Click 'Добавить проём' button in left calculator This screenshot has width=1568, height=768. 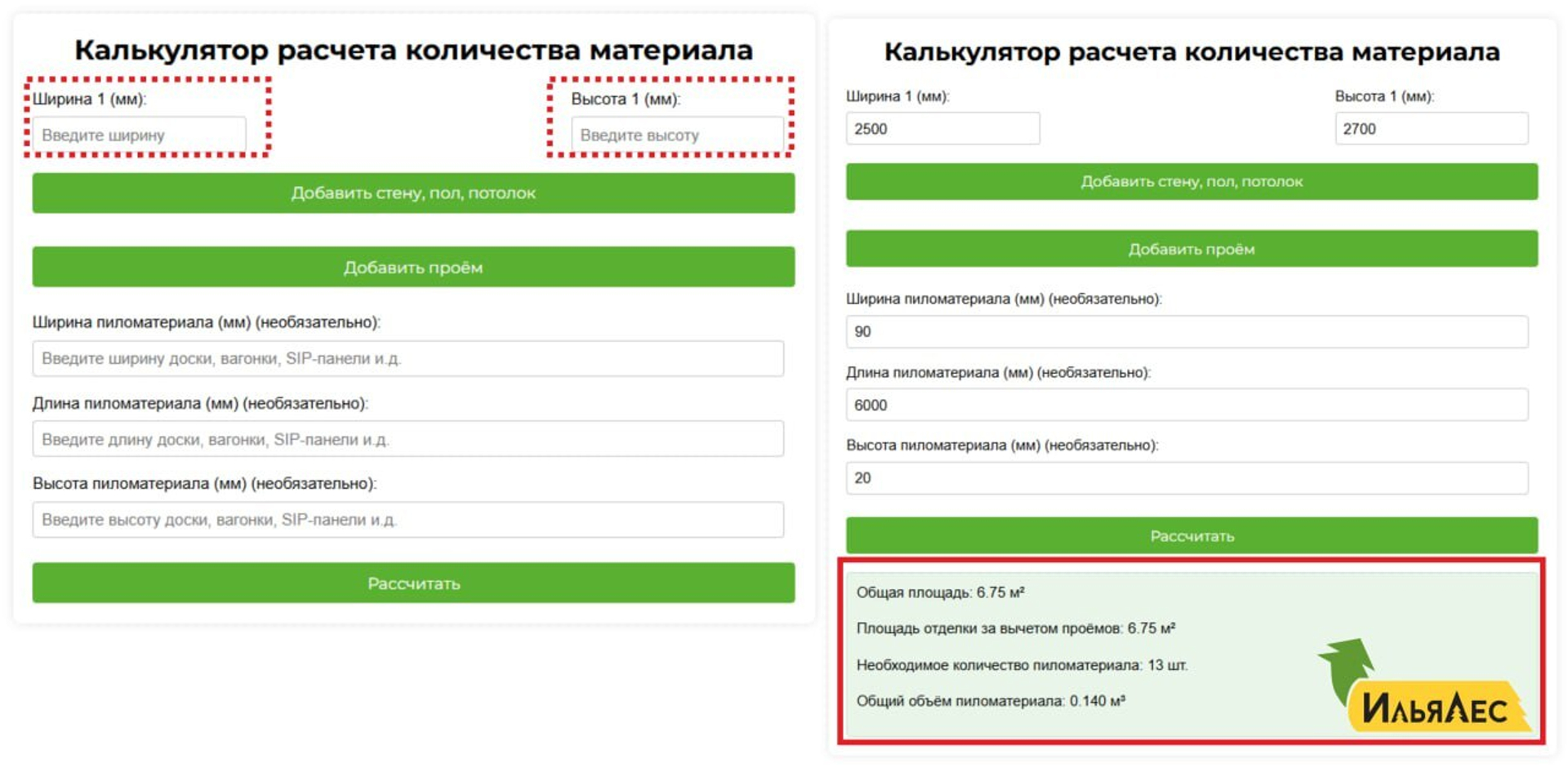(413, 267)
